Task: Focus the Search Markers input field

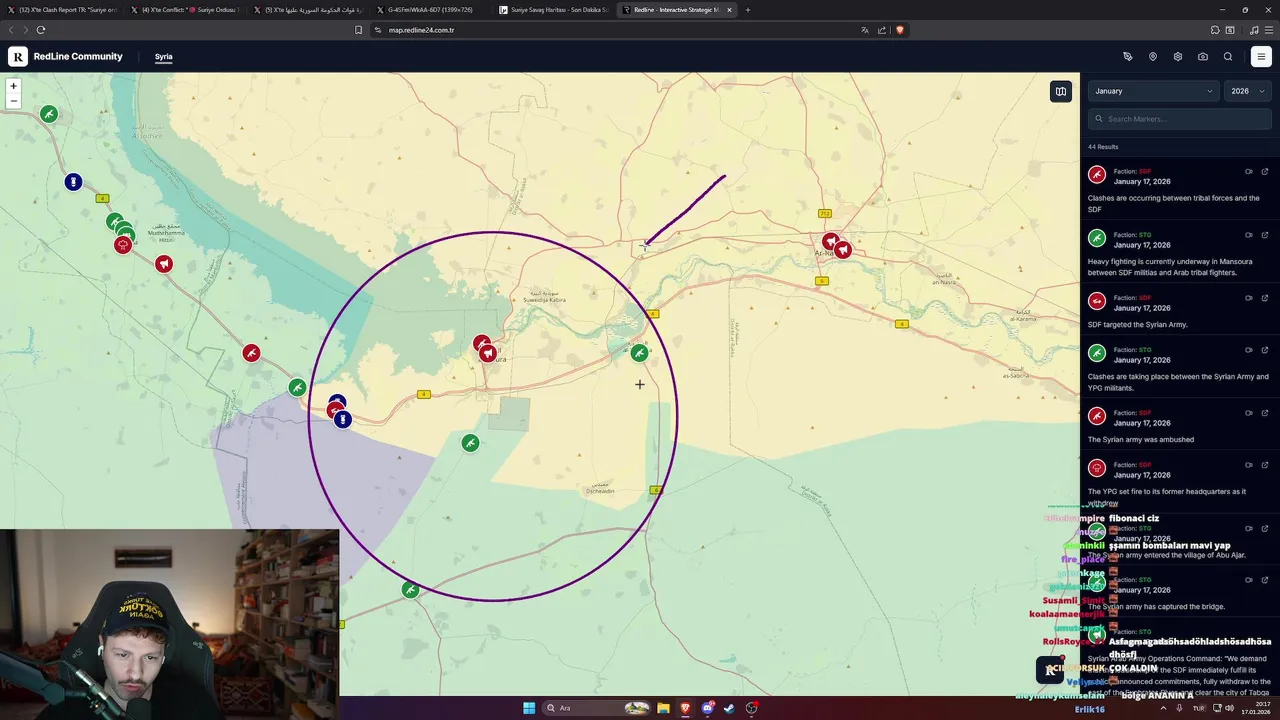Action: (x=1179, y=119)
